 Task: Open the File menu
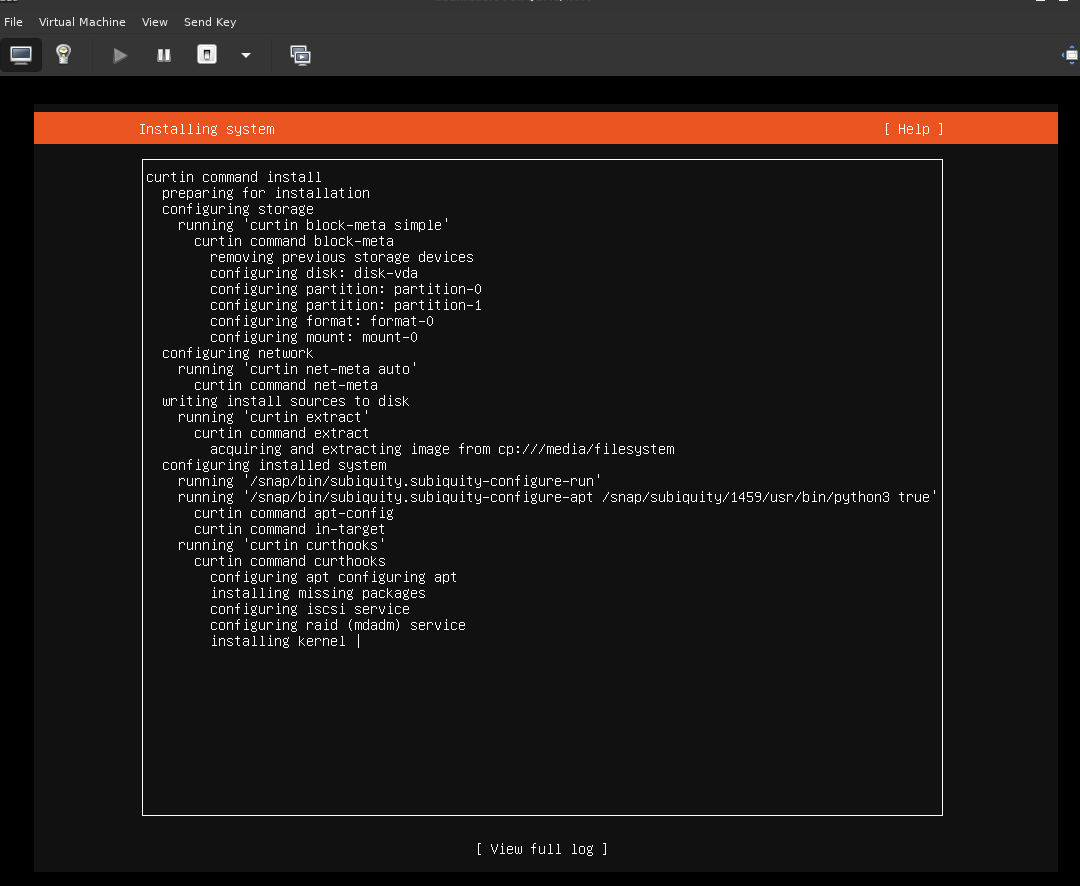click(x=13, y=21)
